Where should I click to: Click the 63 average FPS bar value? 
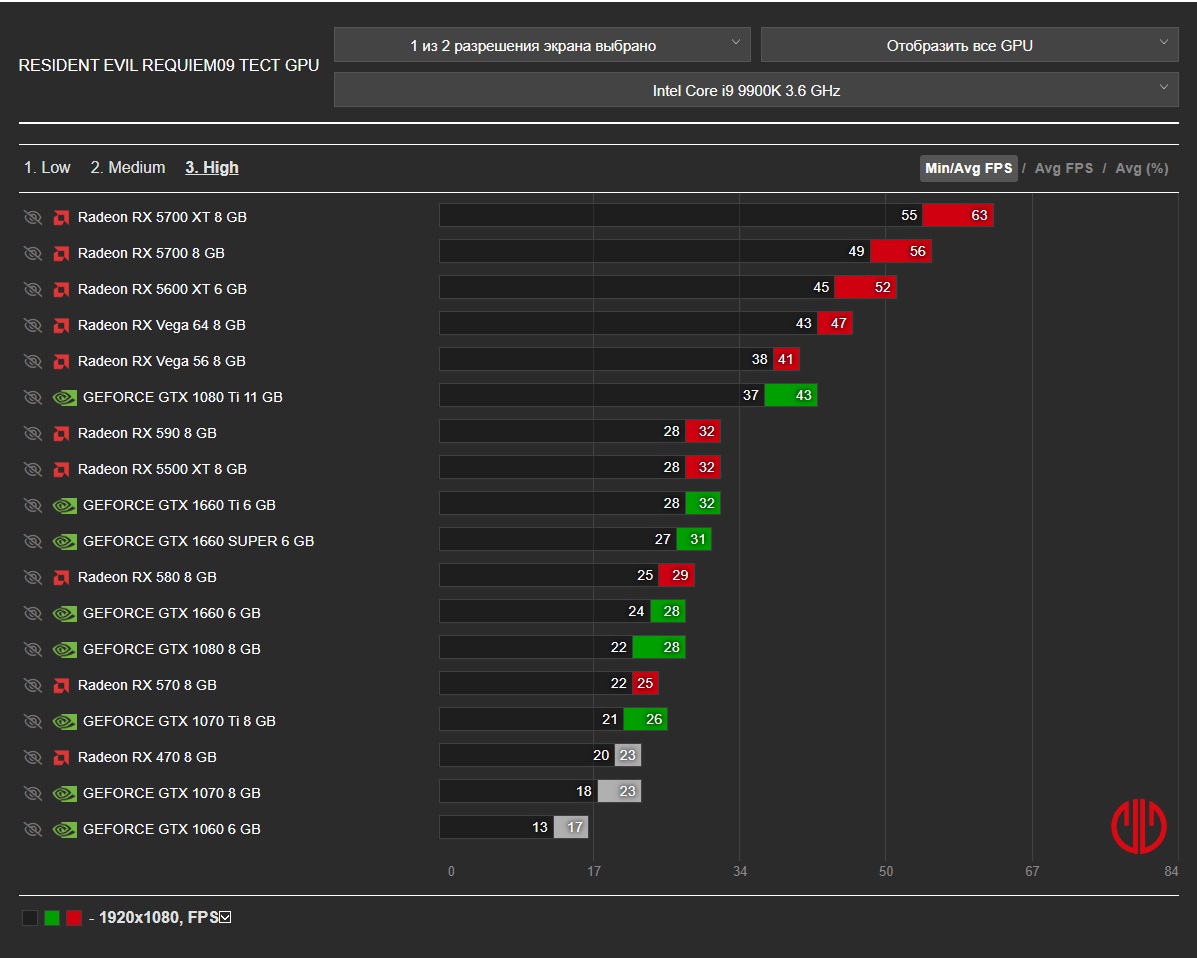point(958,215)
